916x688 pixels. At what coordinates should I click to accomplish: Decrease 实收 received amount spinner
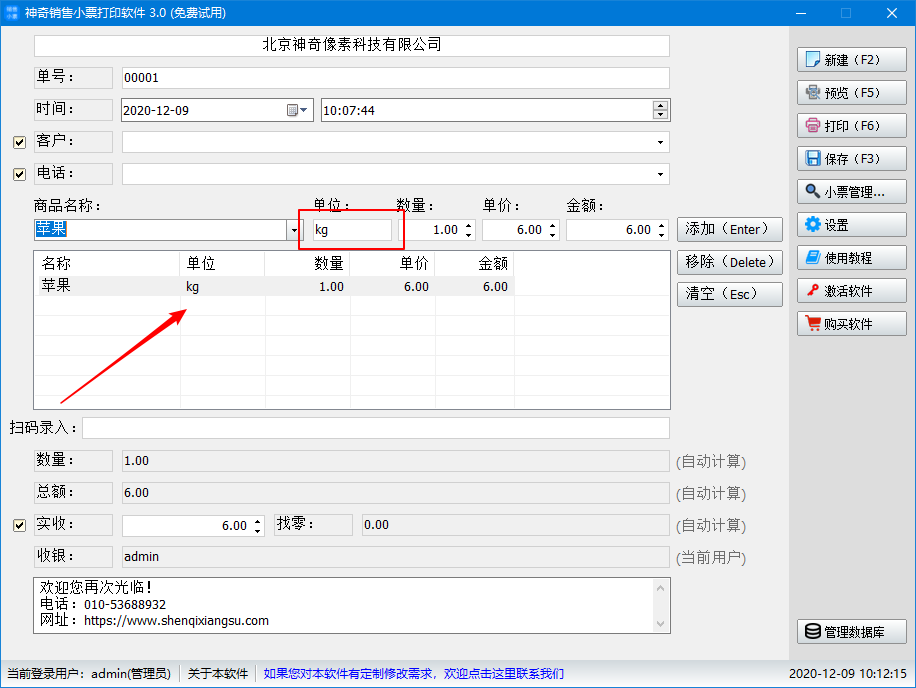pos(258,530)
